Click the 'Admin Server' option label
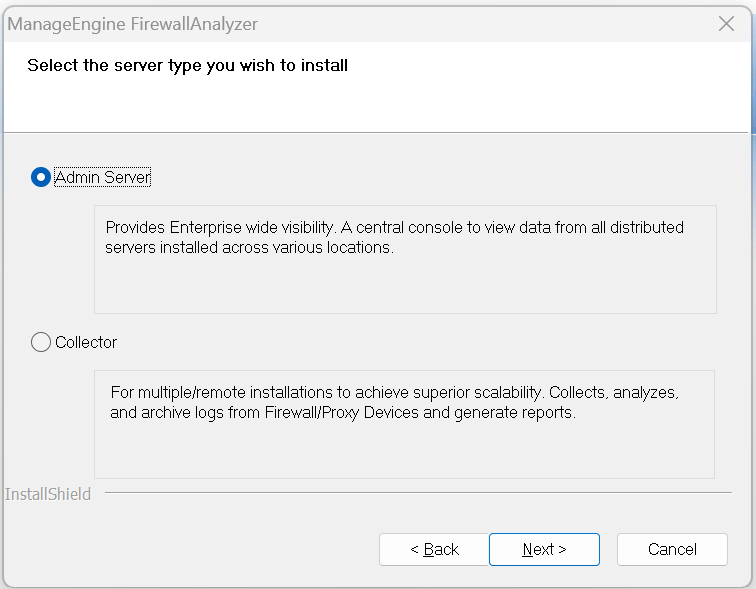 click(102, 177)
